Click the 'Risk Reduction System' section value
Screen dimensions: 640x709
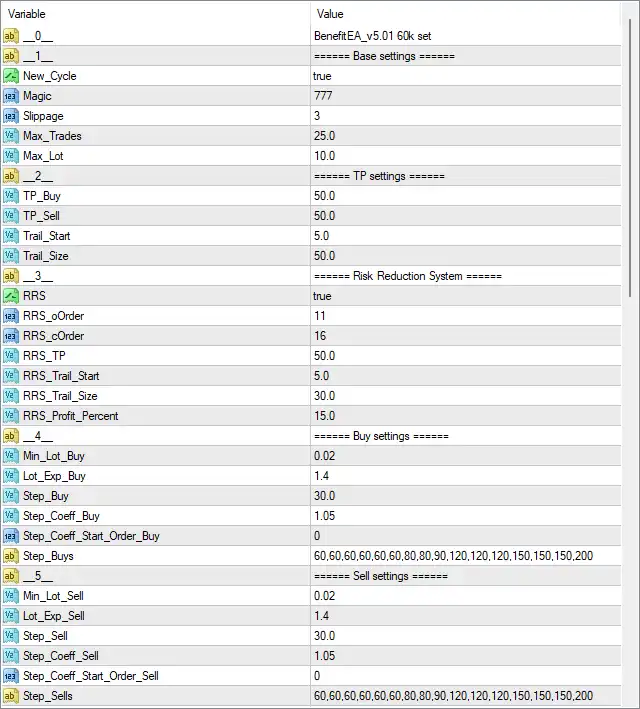pos(408,276)
